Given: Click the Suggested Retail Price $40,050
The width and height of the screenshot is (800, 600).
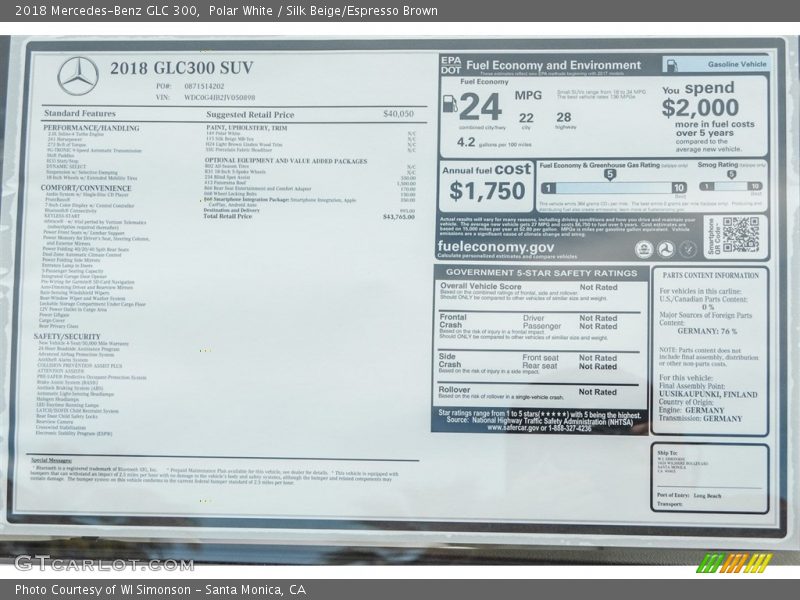Looking at the screenshot, I should pyautogui.click(x=398, y=114).
